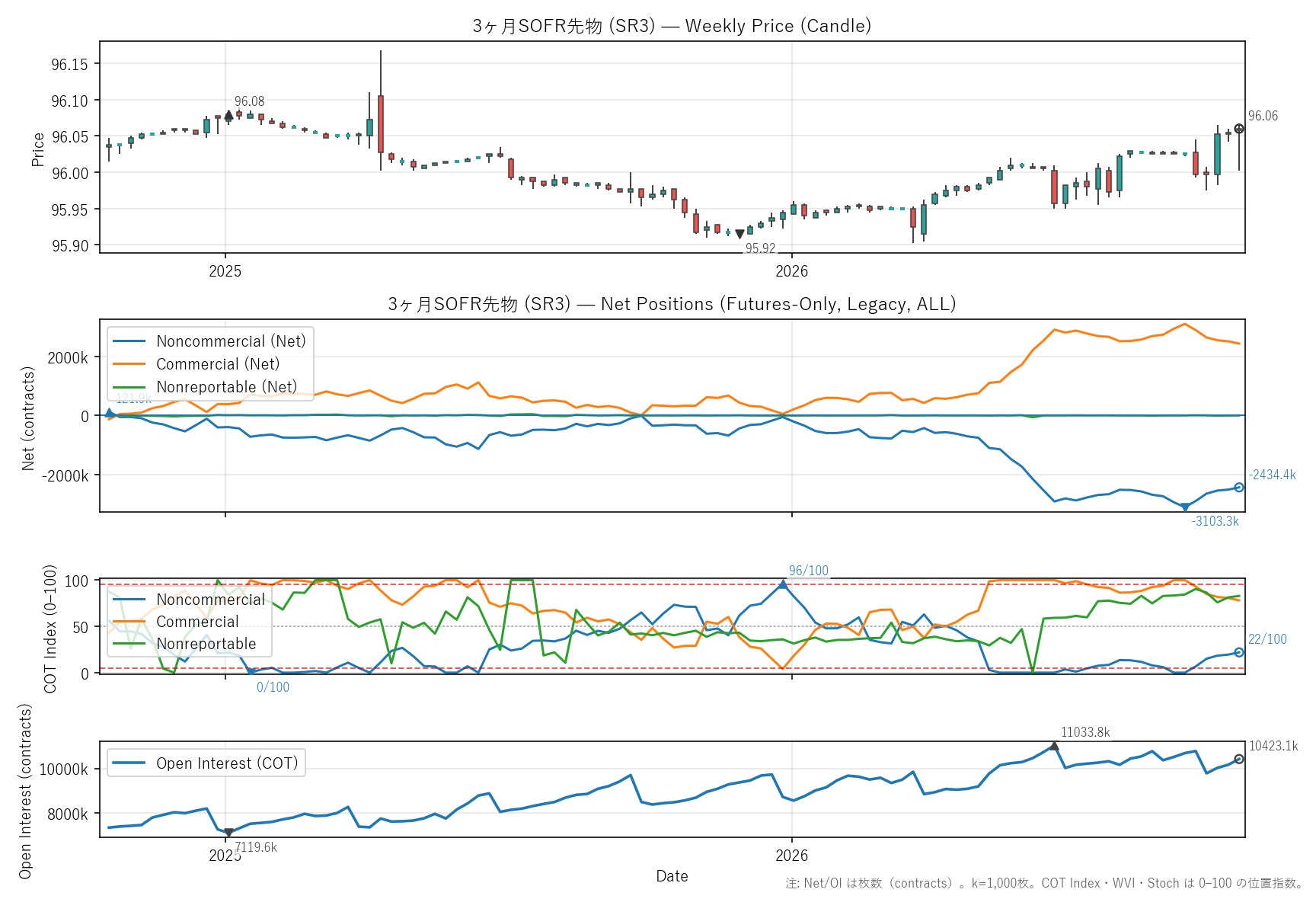Click the down-triangle marker at net low -3103.3k

click(1185, 507)
